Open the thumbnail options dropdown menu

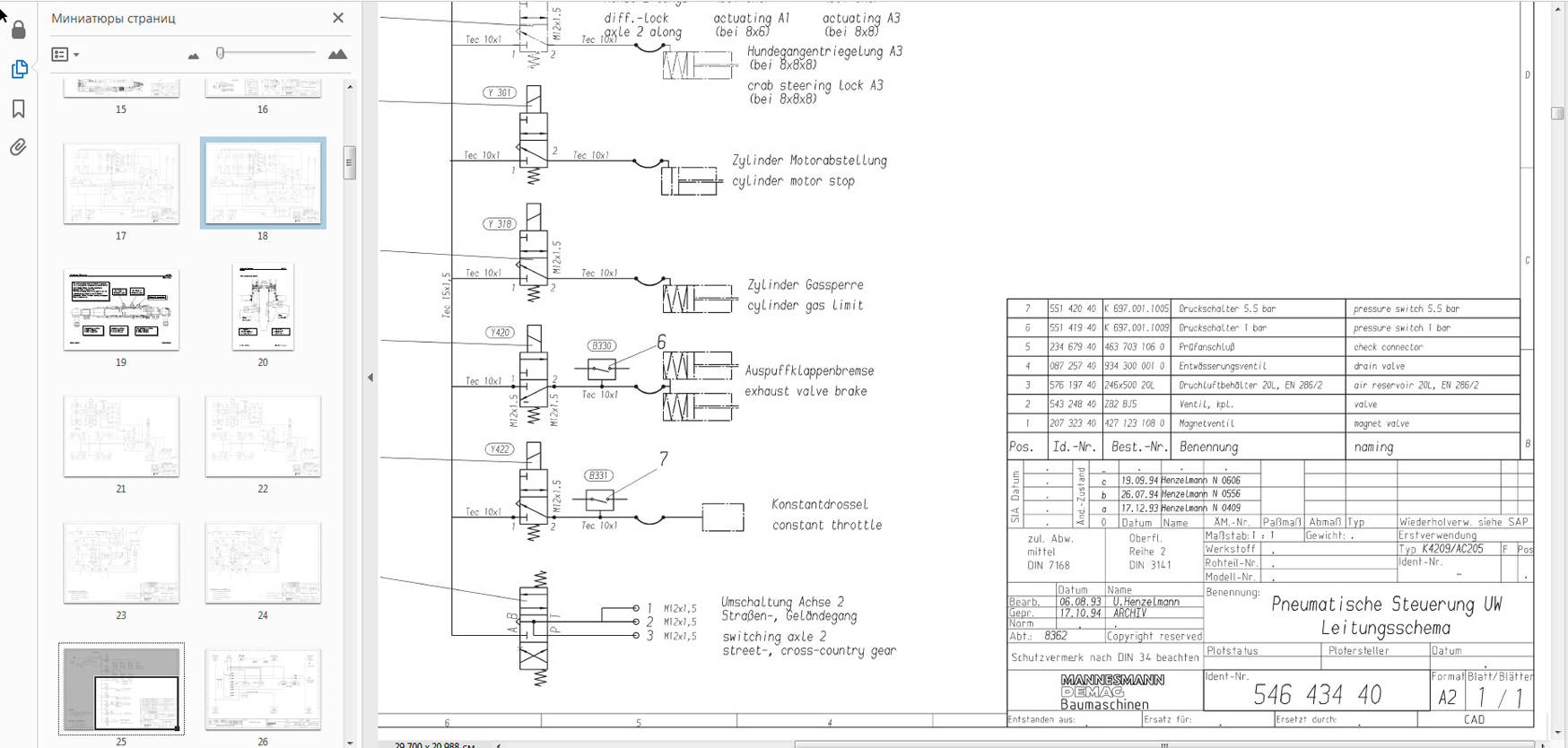(65, 55)
